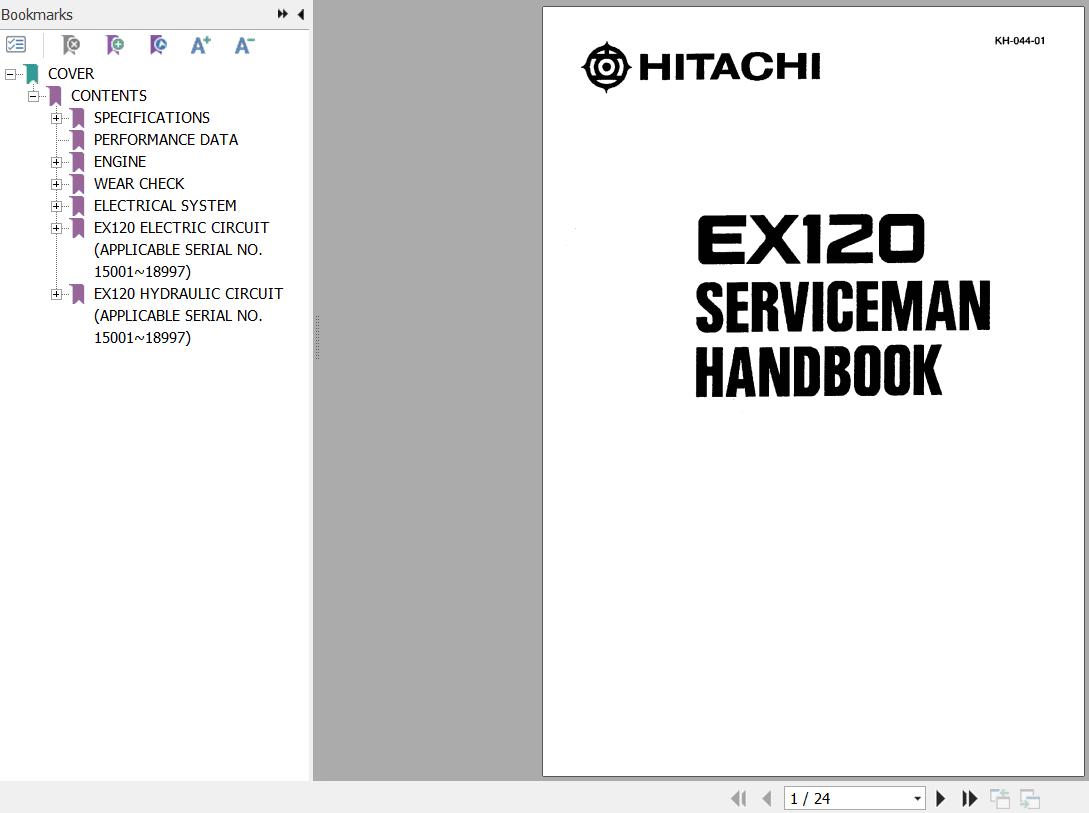The width and height of the screenshot is (1089, 813).
Task: Click the Hitachi logo on the cover page
Action: coord(701,67)
